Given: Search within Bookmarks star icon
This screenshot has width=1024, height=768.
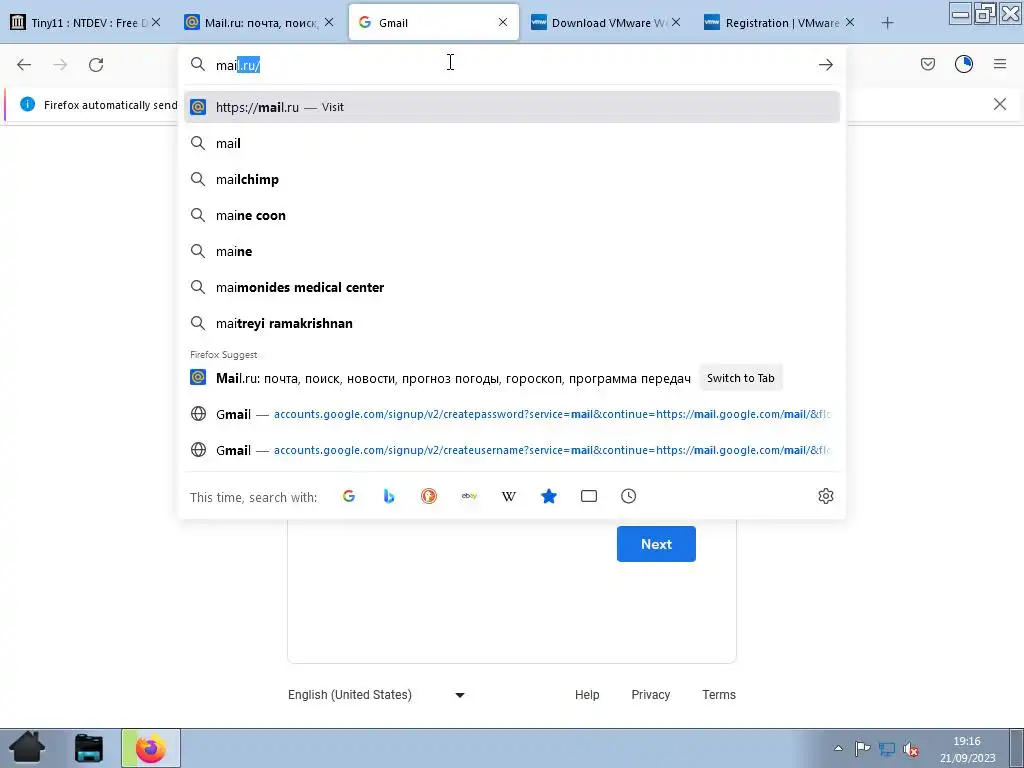Looking at the screenshot, I should click(549, 496).
